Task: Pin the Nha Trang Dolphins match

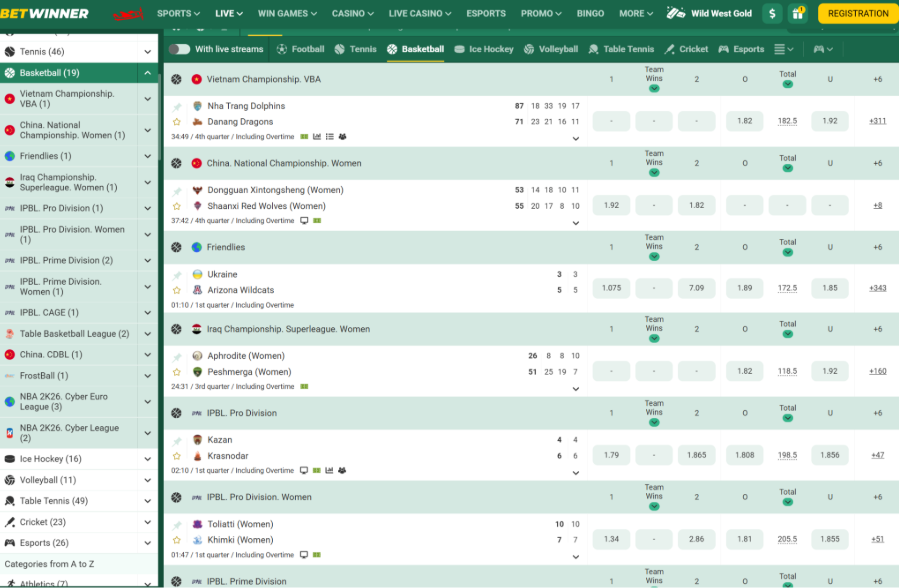Action: (x=177, y=107)
